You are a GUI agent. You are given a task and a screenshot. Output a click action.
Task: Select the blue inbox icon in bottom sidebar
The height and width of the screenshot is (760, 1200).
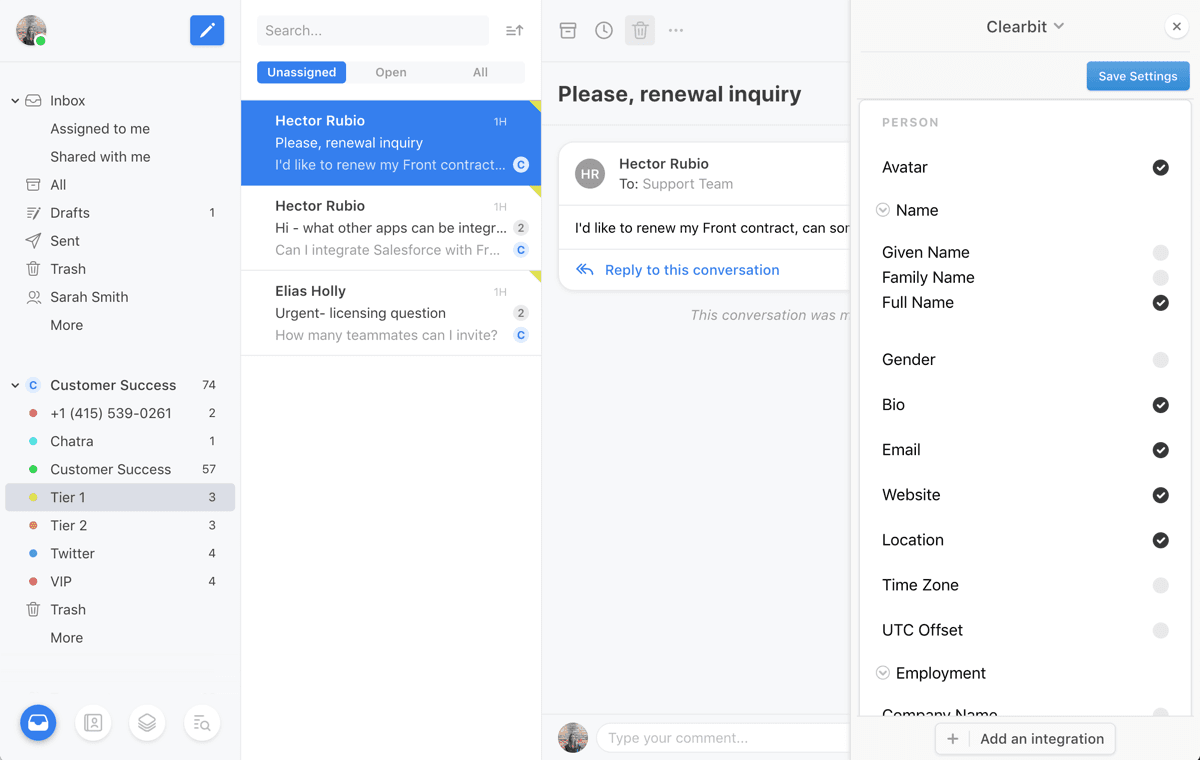pos(38,722)
